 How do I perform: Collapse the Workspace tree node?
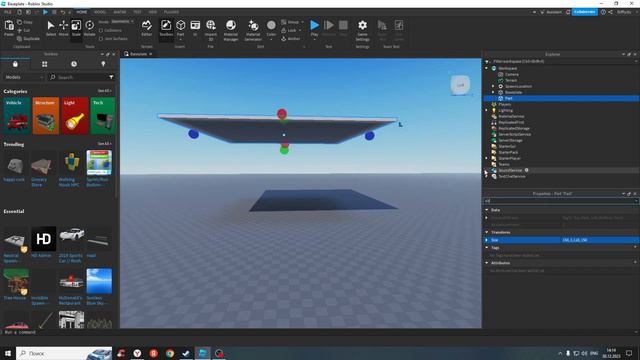click(487, 68)
